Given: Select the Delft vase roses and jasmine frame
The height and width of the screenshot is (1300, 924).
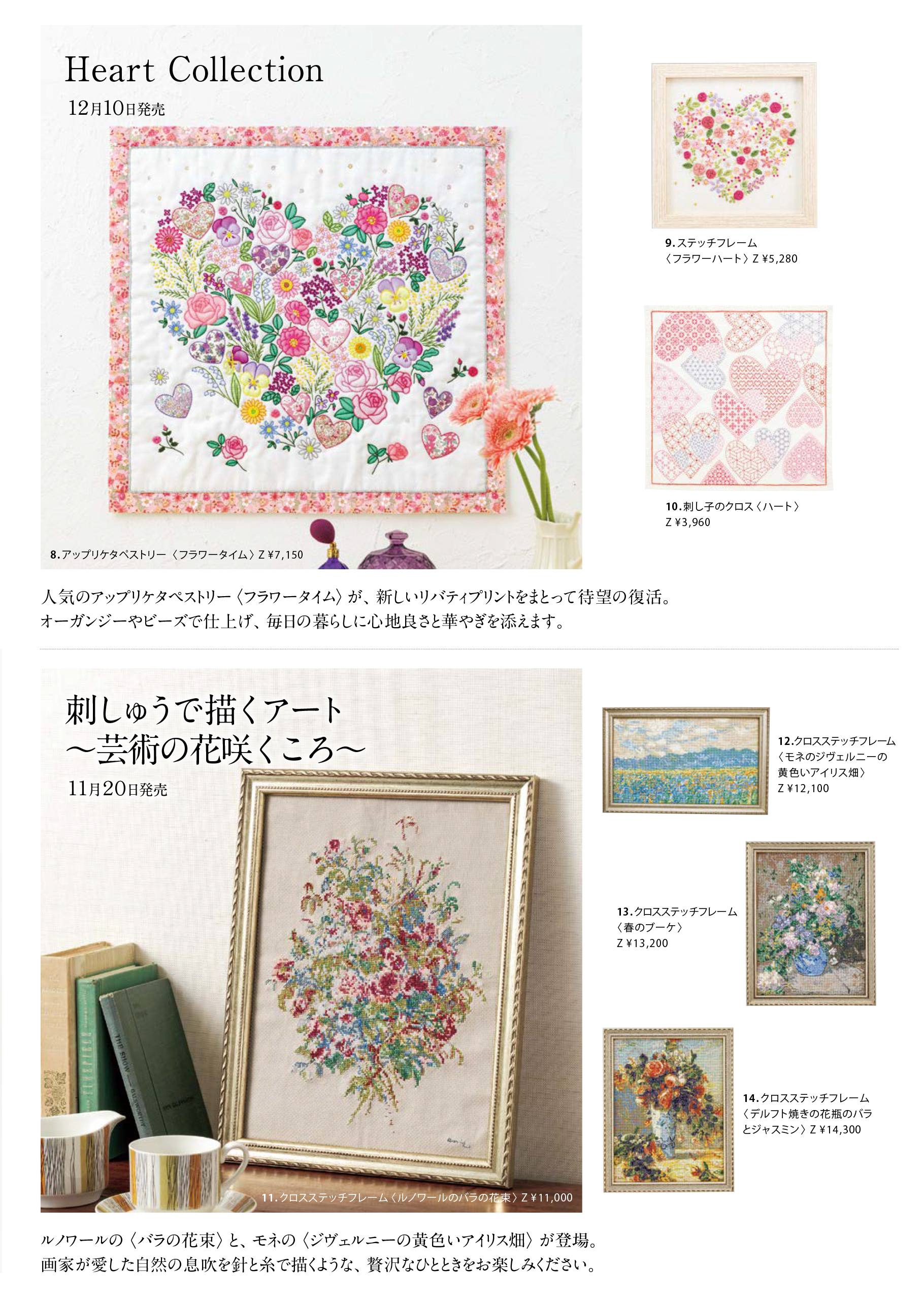Looking at the screenshot, I should pos(668,1110).
